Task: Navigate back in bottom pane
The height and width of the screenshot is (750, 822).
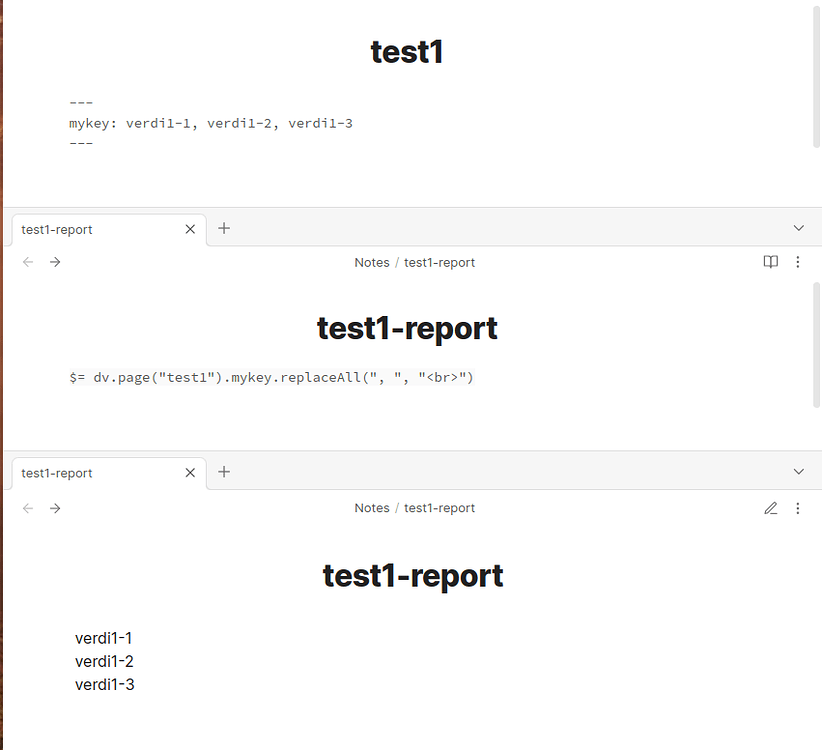Action: click(28, 508)
